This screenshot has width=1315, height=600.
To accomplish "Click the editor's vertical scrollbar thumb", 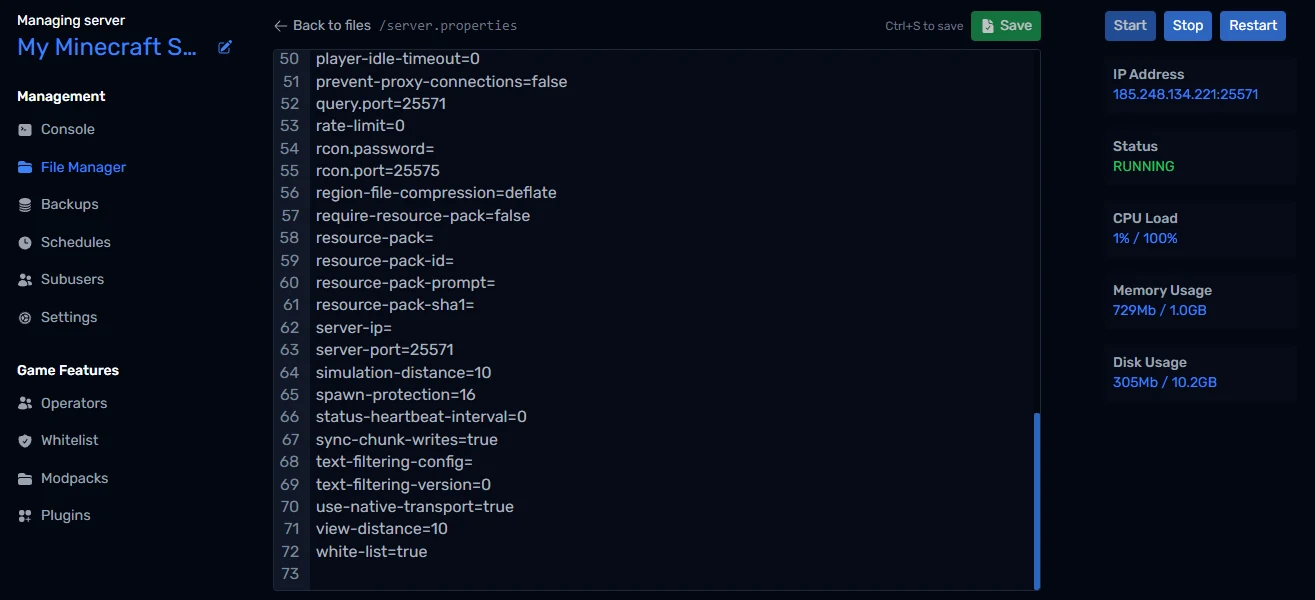I will click(x=1037, y=501).
